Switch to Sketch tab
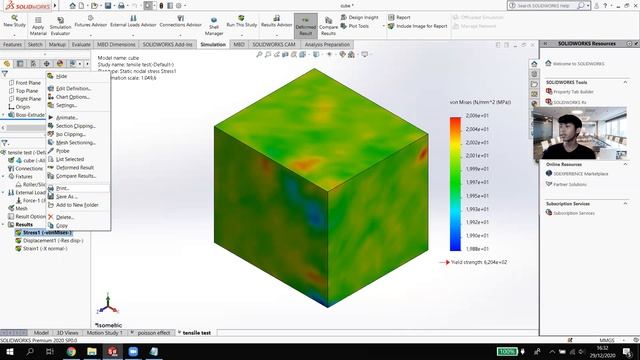Viewport: 640px width, 360px height. 35,44
